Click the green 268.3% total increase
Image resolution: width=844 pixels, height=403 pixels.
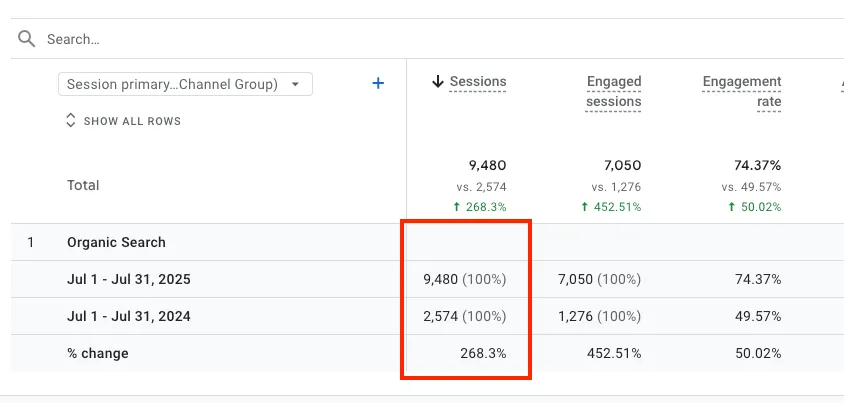[x=480, y=207]
